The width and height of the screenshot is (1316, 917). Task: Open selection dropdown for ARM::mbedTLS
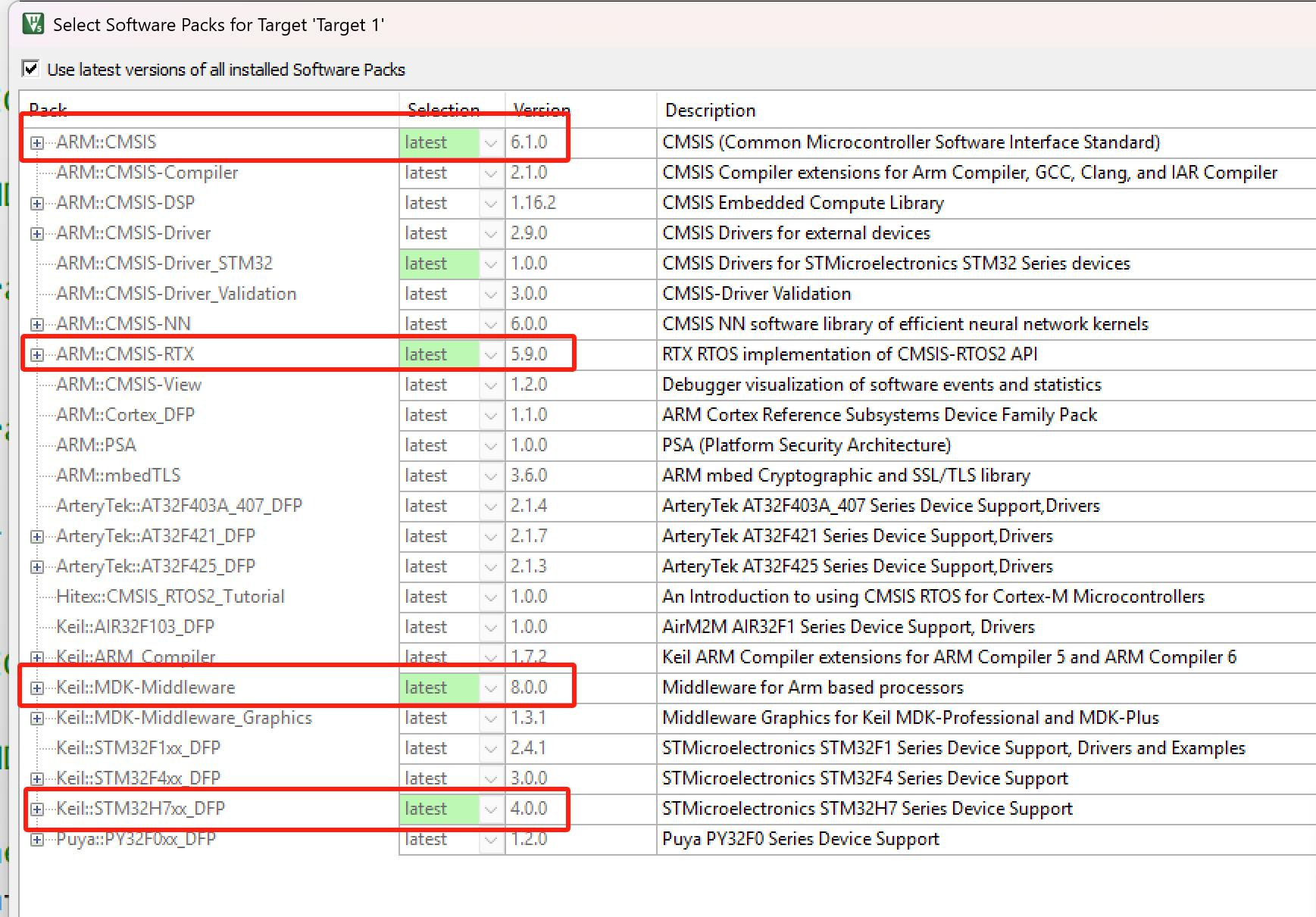(491, 476)
